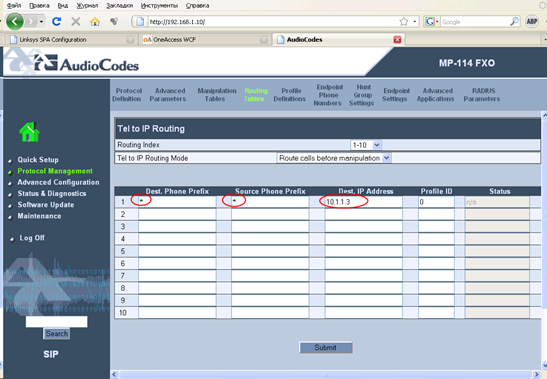Open Advanced Configuration in sidebar

tap(58, 182)
